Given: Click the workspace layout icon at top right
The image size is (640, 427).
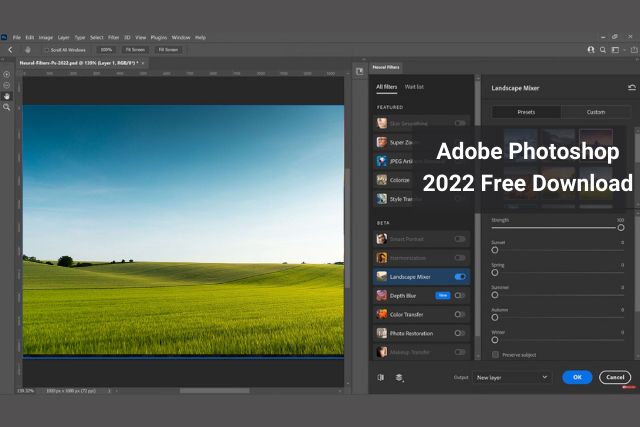Looking at the screenshot, I should click(x=615, y=50).
